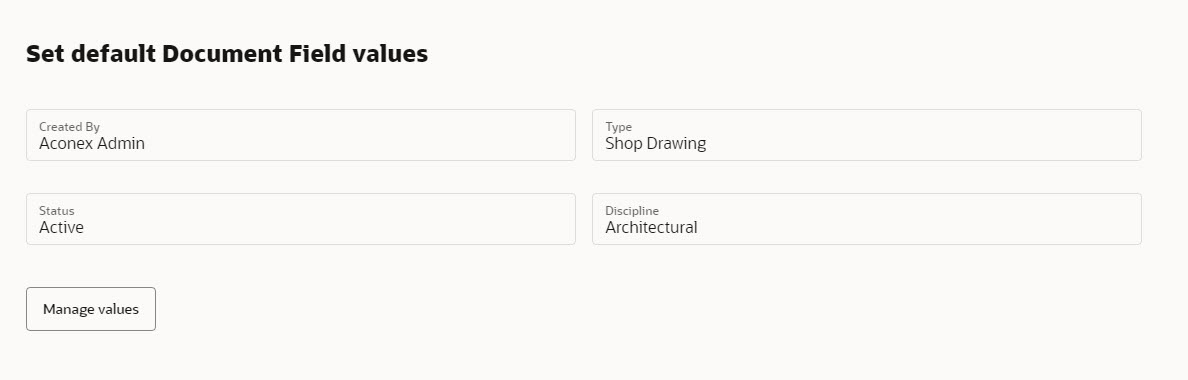Click the word values in Manage values
Viewport: 1188px width, 380px height.
click(119, 309)
